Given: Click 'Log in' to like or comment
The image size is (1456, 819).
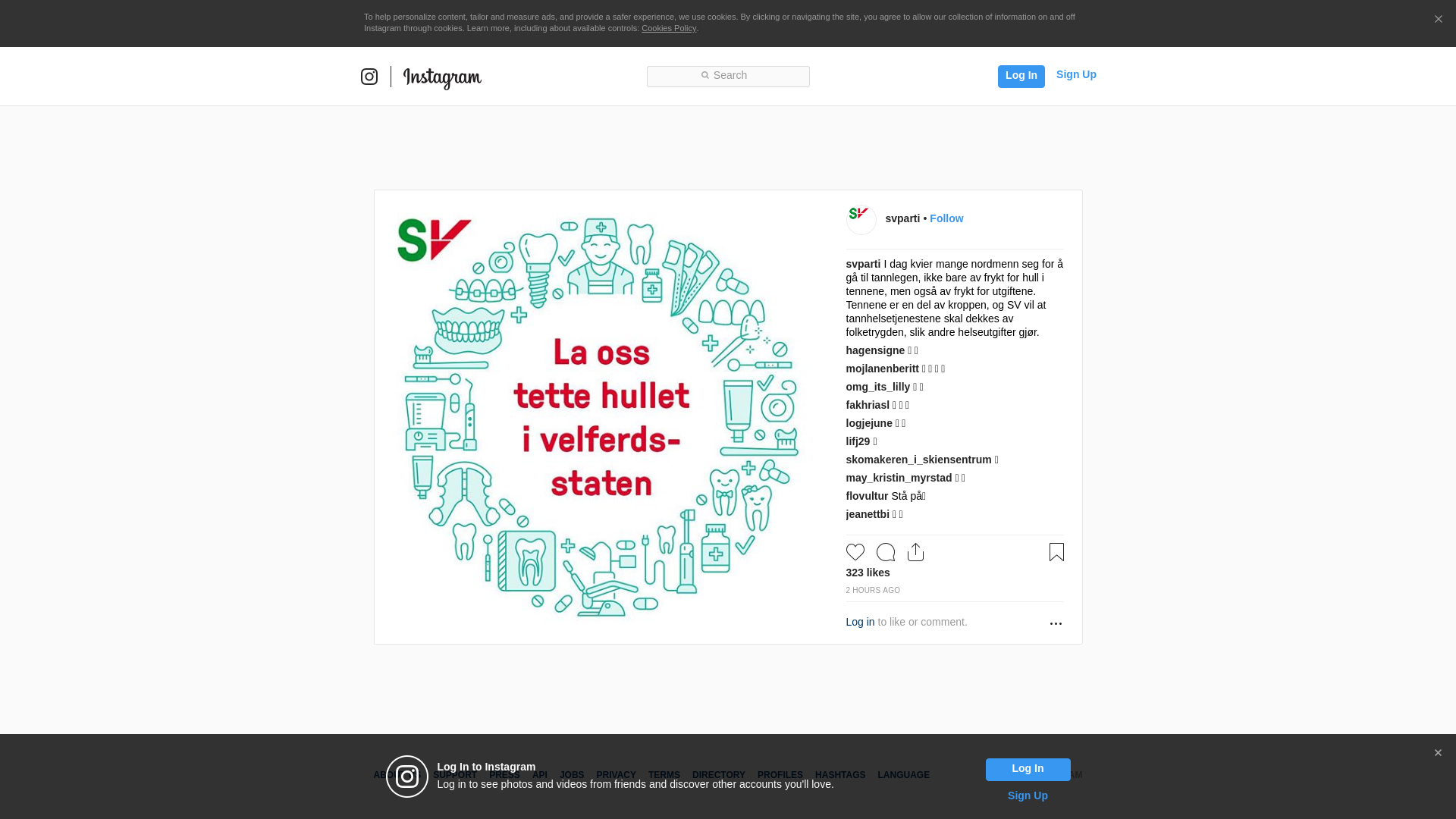Looking at the screenshot, I should [860, 622].
